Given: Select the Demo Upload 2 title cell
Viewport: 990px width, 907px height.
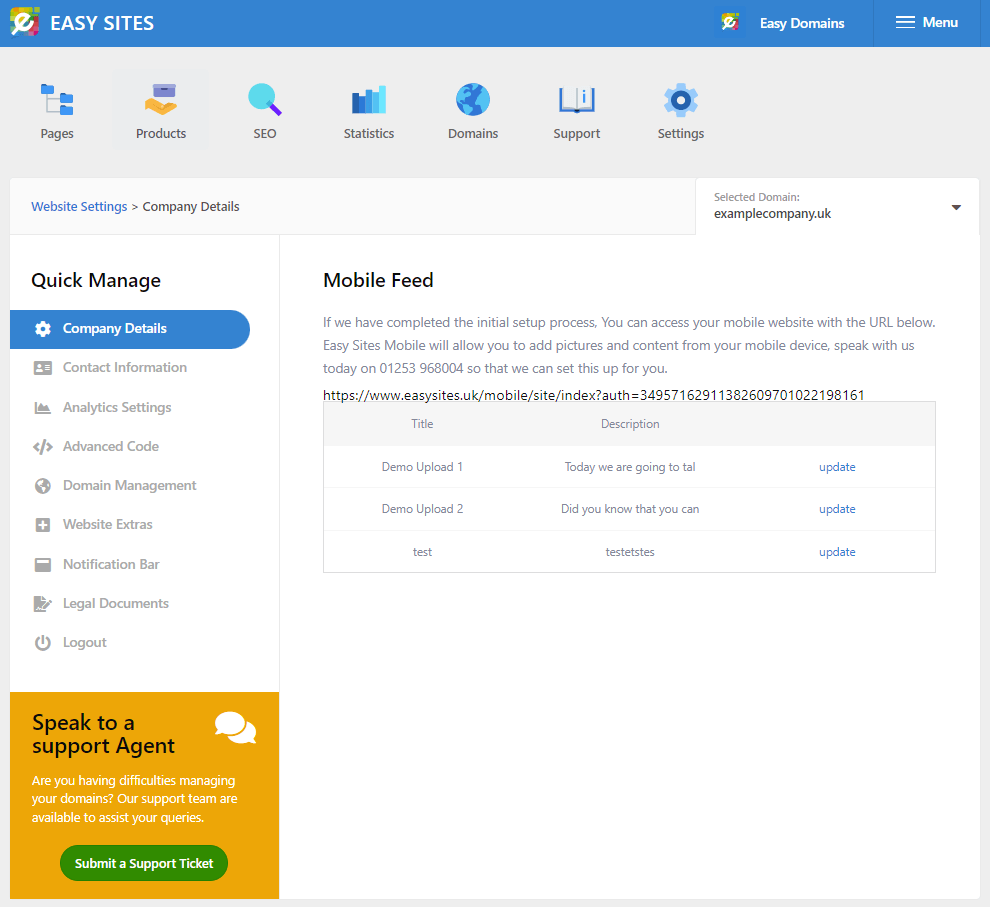Looking at the screenshot, I should coord(422,509).
